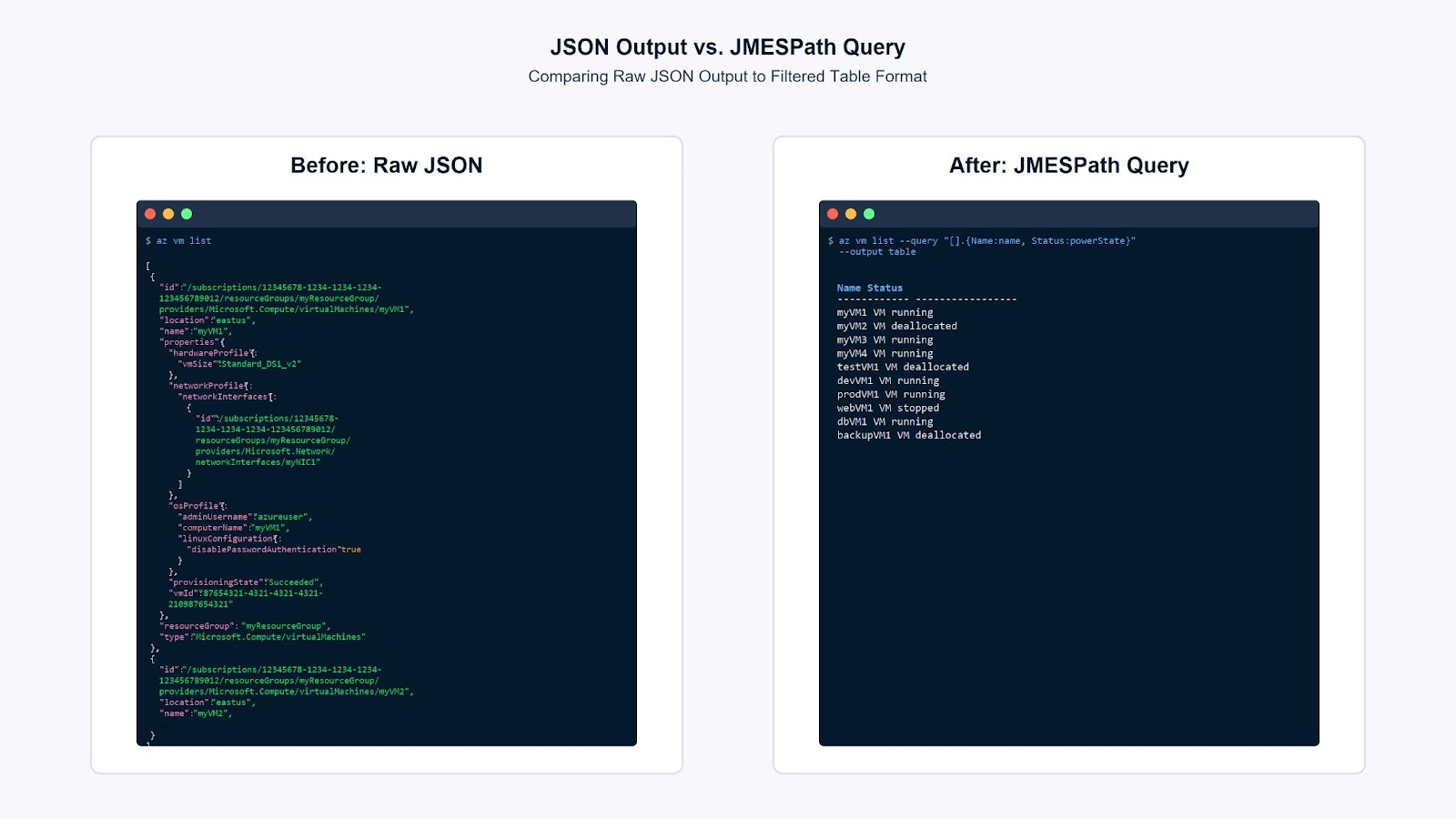
Task: Click the Name column header in the table
Action: [849, 287]
